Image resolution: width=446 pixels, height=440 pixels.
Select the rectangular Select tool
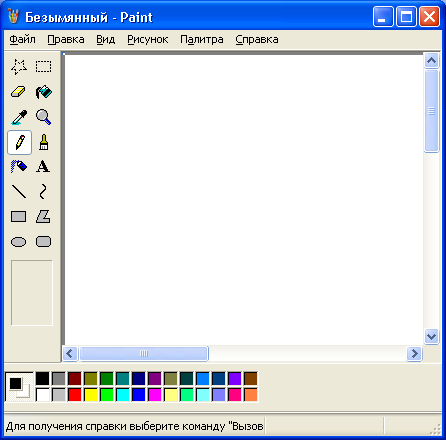[44, 67]
